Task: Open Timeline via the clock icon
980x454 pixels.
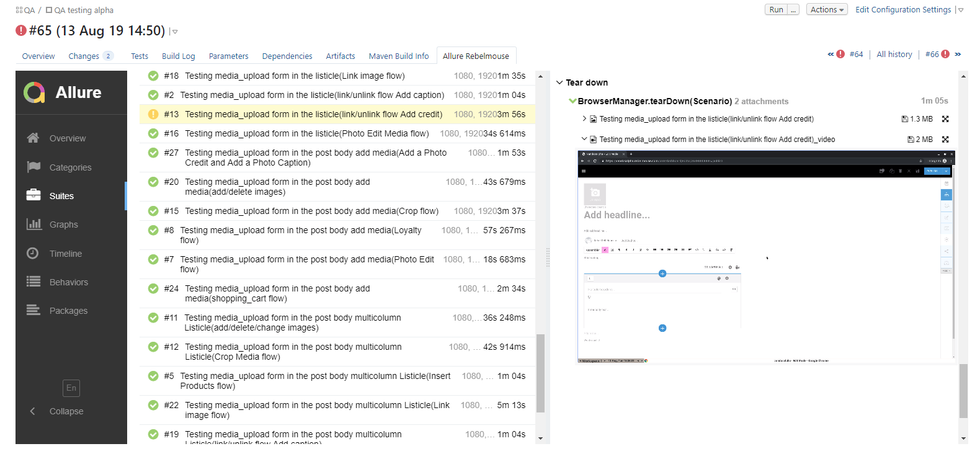Action: point(33,253)
